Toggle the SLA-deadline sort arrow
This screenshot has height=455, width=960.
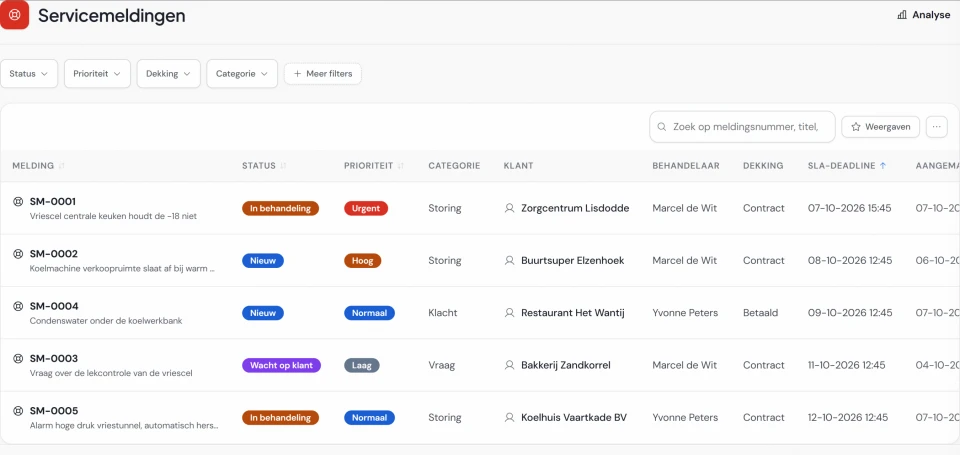coord(883,166)
